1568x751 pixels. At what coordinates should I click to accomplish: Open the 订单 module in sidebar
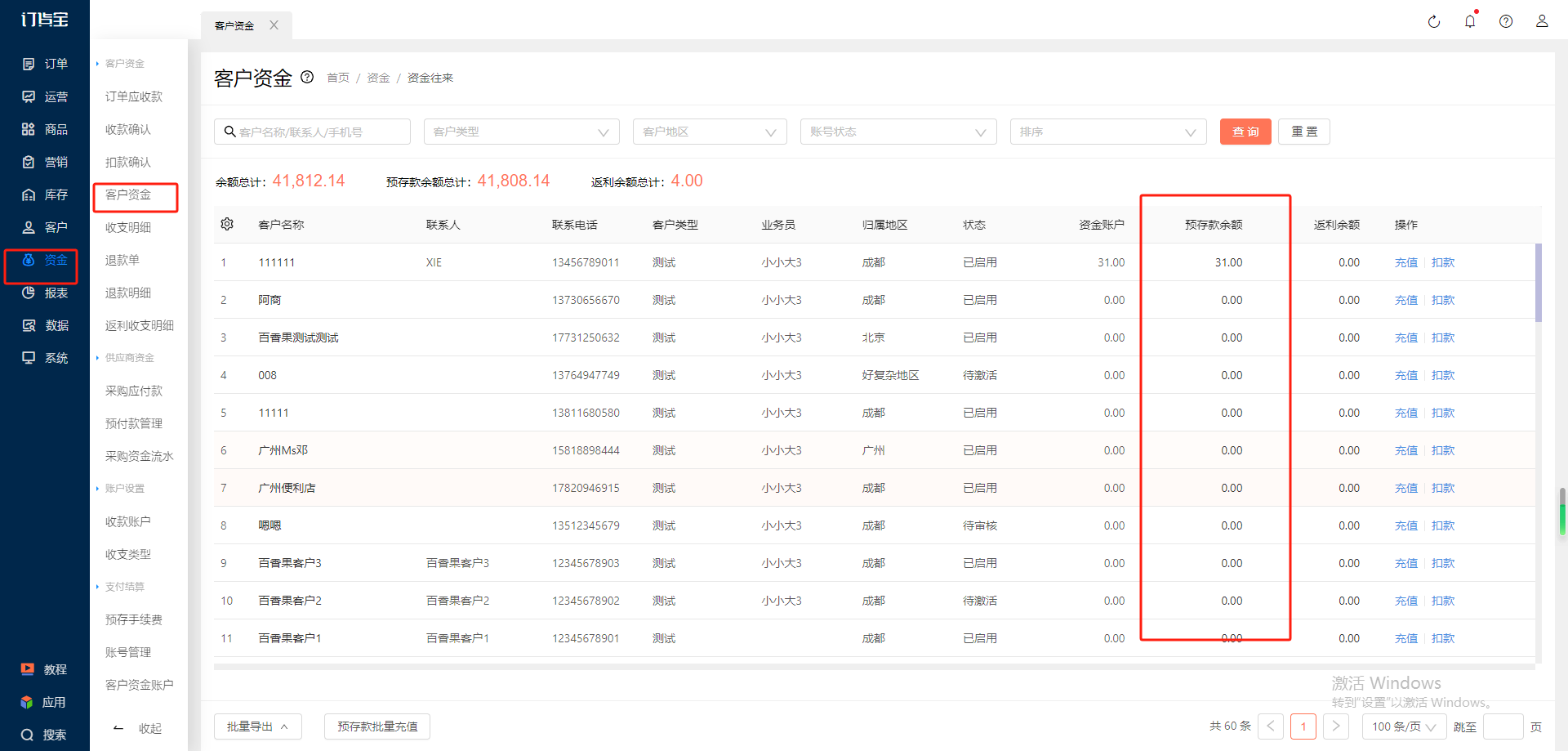(44, 64)
